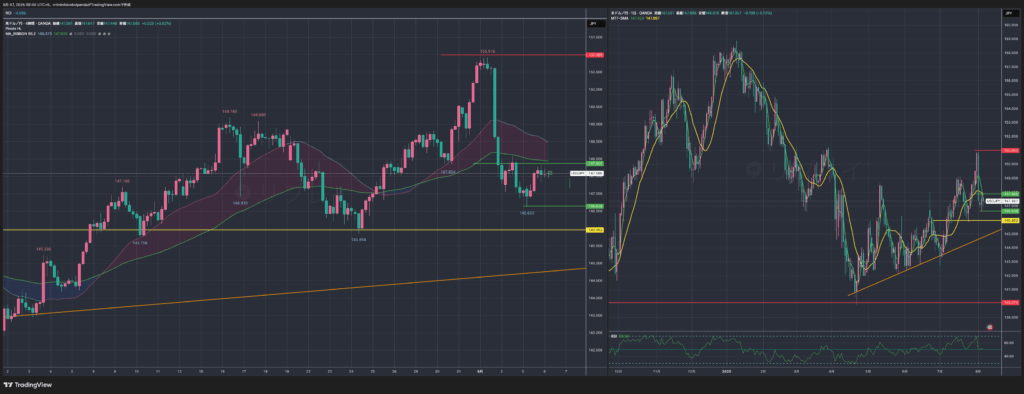Click the pivot label 145.236

tap(43, 249)
